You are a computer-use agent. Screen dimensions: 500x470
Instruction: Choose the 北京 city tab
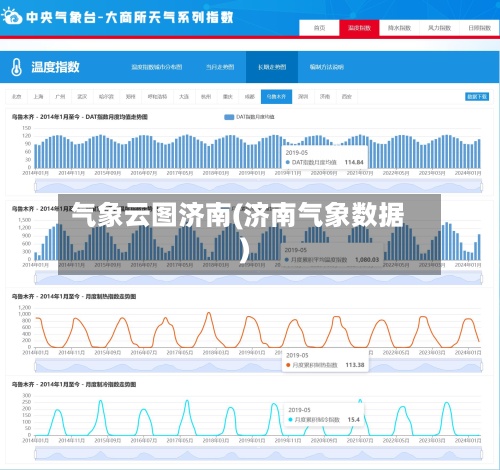16,97
